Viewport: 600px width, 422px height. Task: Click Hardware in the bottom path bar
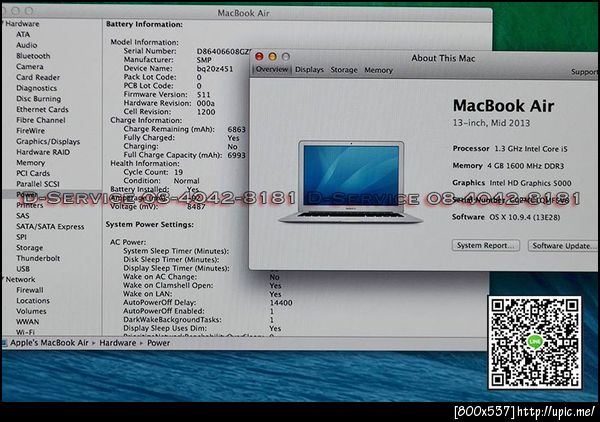click(117, 343)
